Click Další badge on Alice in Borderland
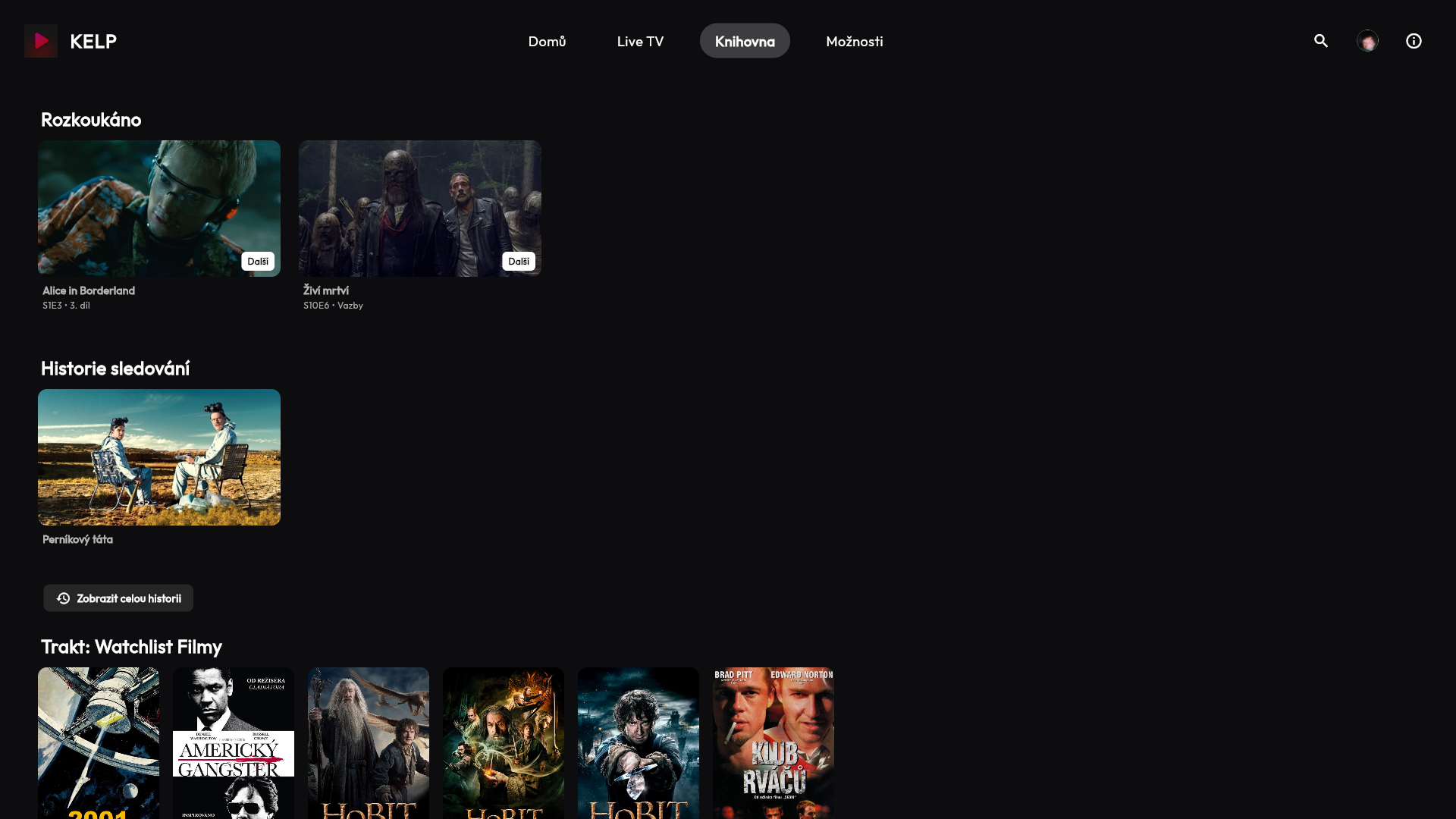Image resolution: width=1456 pixels, height=819 pixels. (x=258, y=262)
